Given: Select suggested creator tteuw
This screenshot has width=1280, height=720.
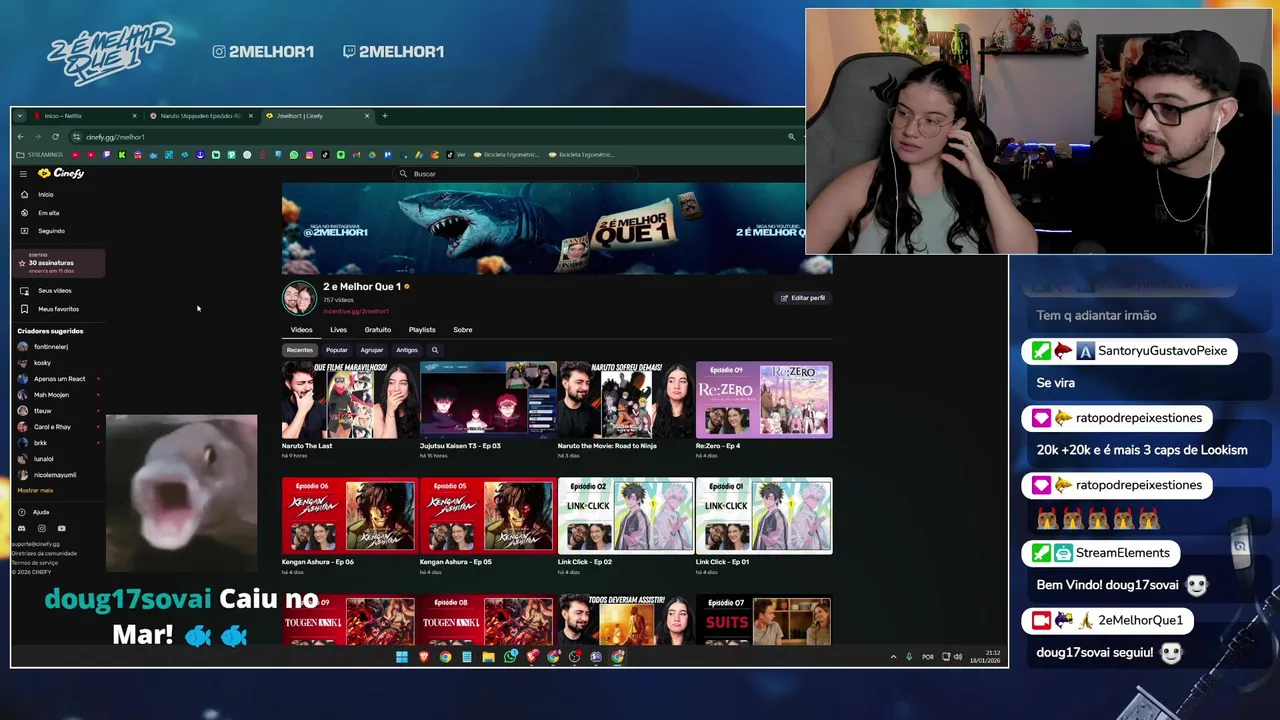Looking at the screenshot, I should point(42,411).
